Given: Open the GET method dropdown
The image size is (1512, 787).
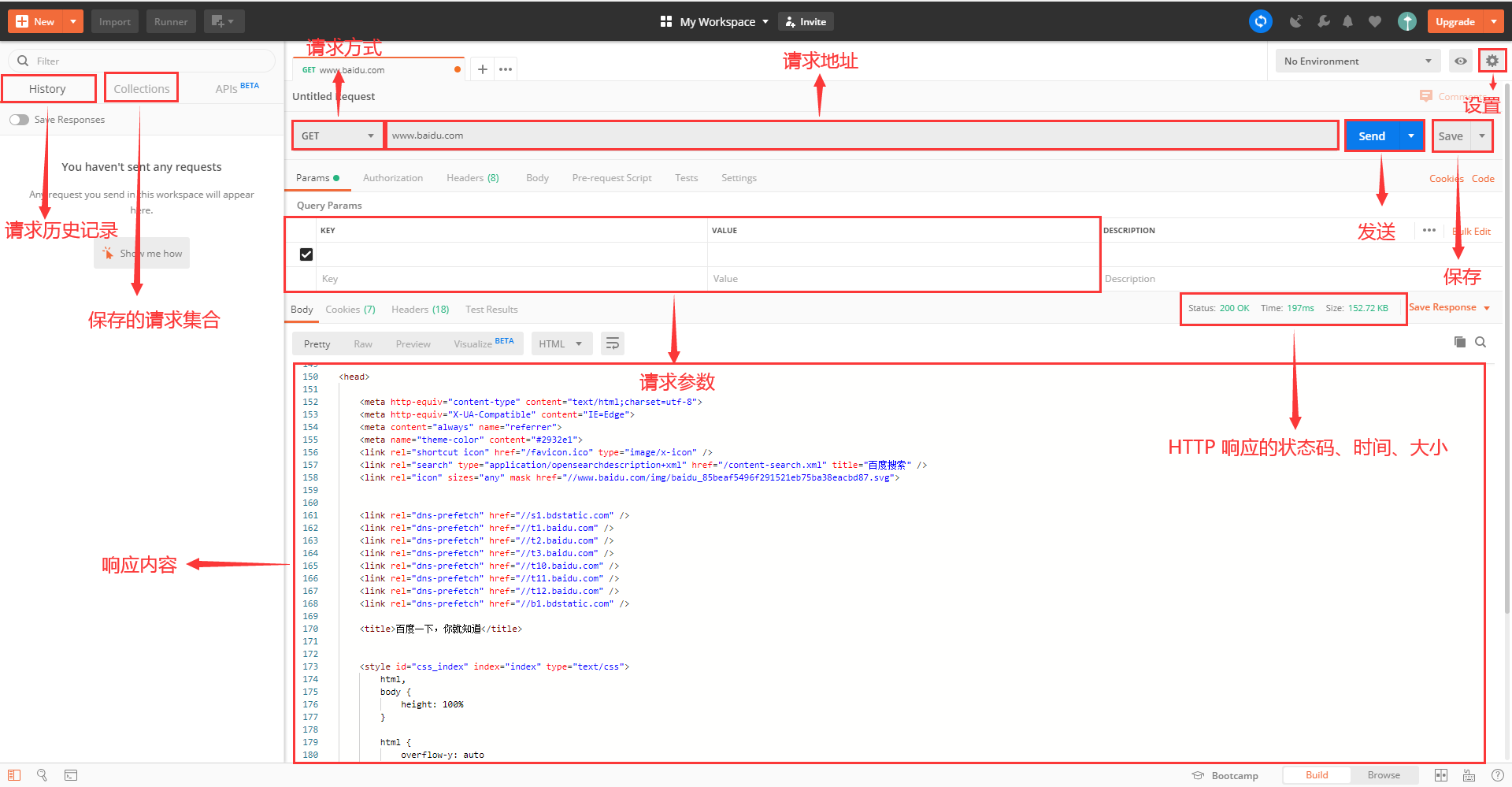Looking at the screenshot, I should point(338,135).
